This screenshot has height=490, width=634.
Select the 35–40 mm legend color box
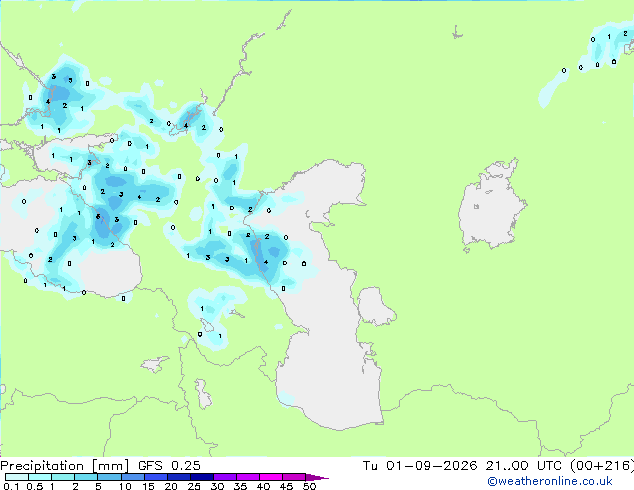click(x=248, y=477)
